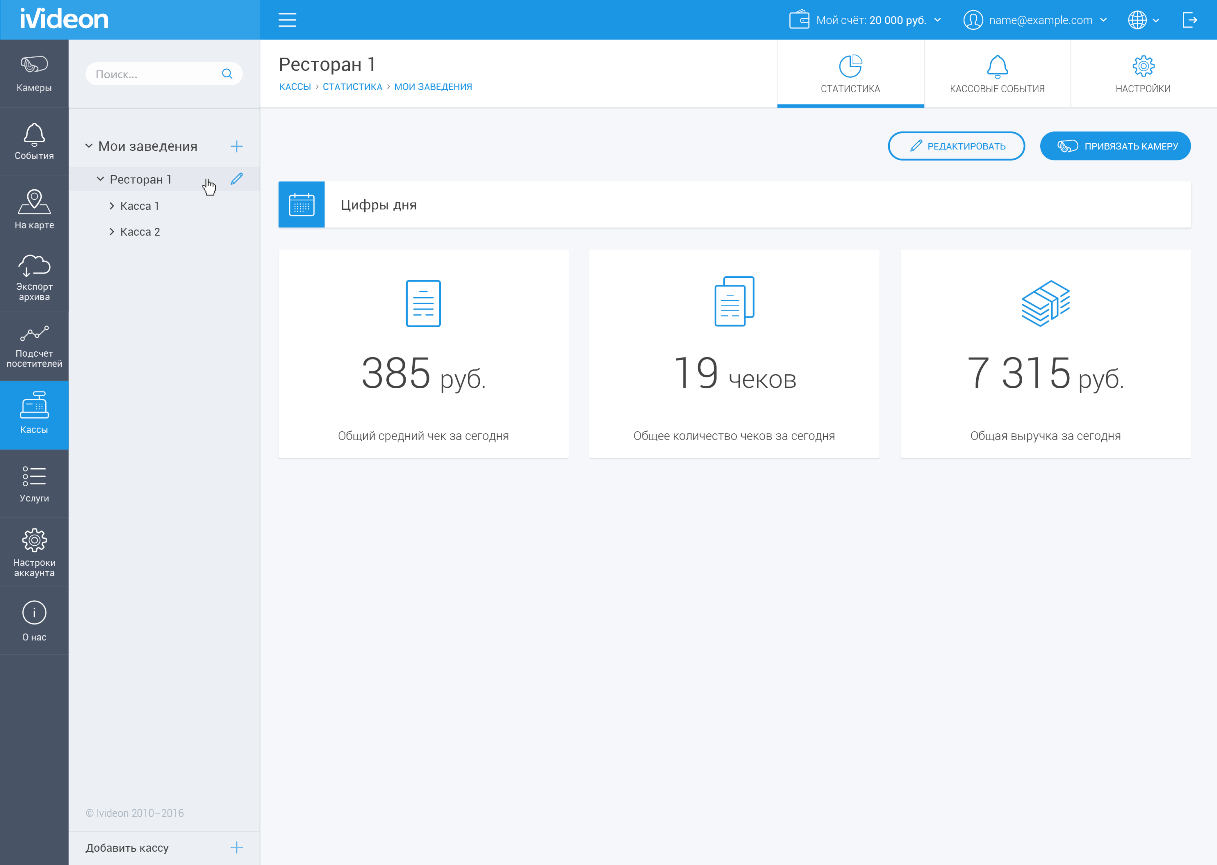
Task: Click the wallet icon near Мой счёт
Action: point(799,20)
